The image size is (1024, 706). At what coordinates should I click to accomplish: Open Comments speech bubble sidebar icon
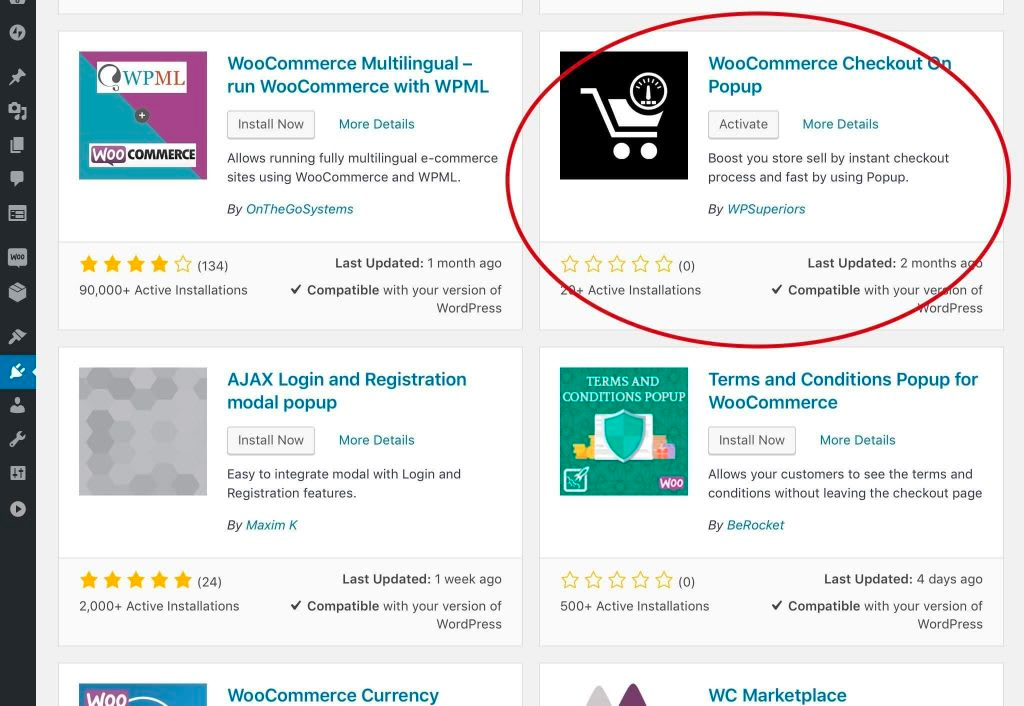[x=18, y=178]
